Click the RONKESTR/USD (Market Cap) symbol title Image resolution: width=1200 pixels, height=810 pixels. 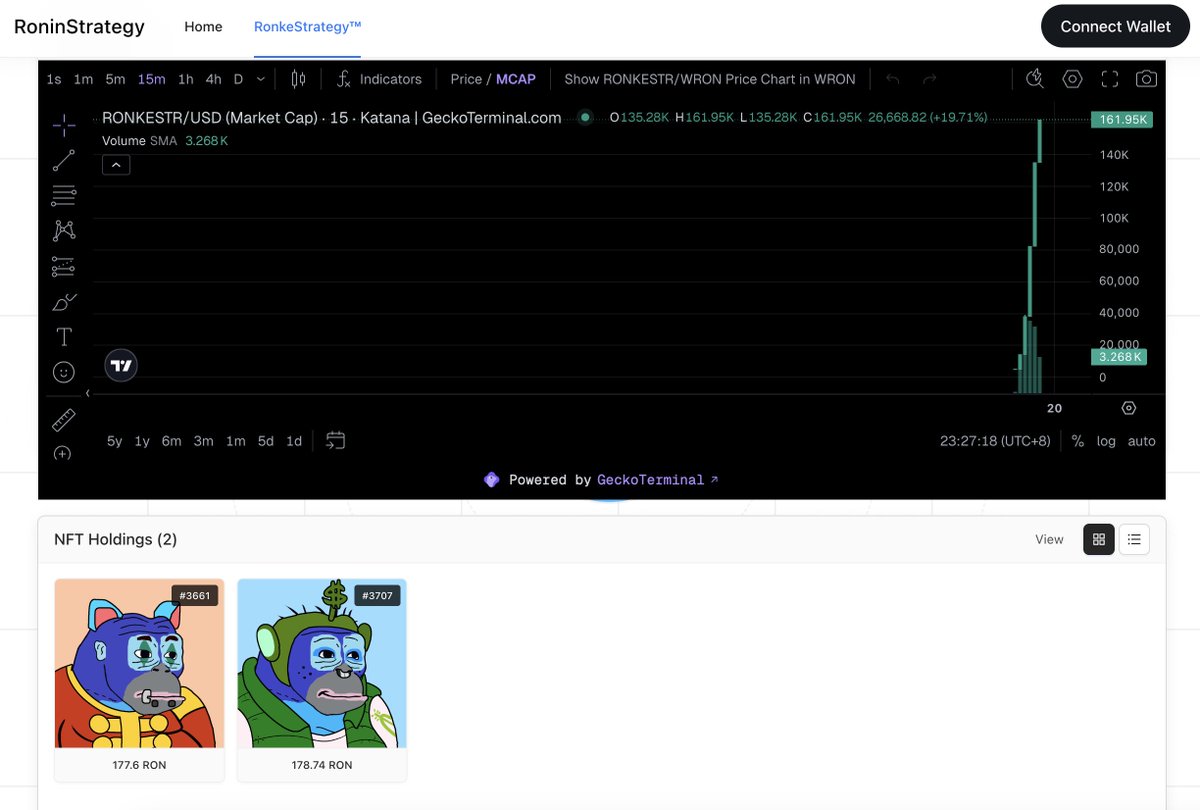[x=332, y=118]
